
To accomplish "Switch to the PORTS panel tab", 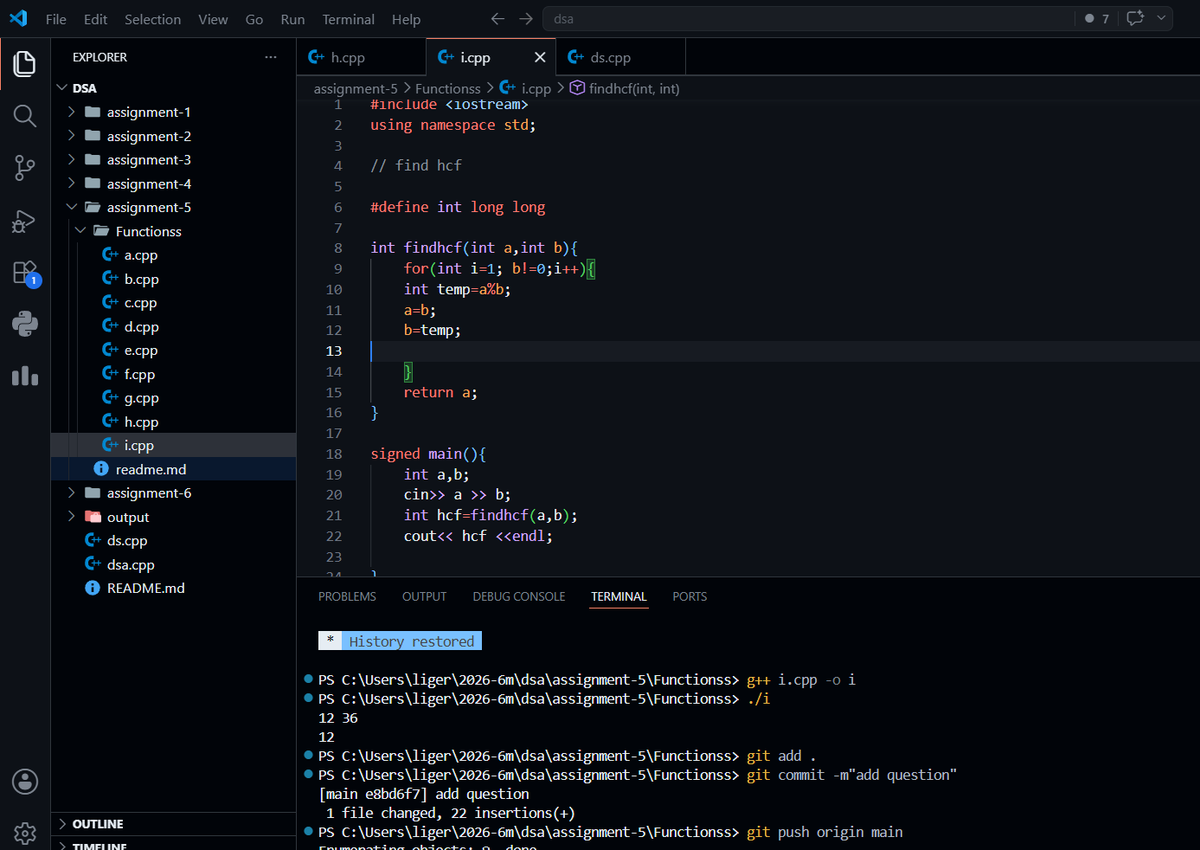I will [690, 596].
